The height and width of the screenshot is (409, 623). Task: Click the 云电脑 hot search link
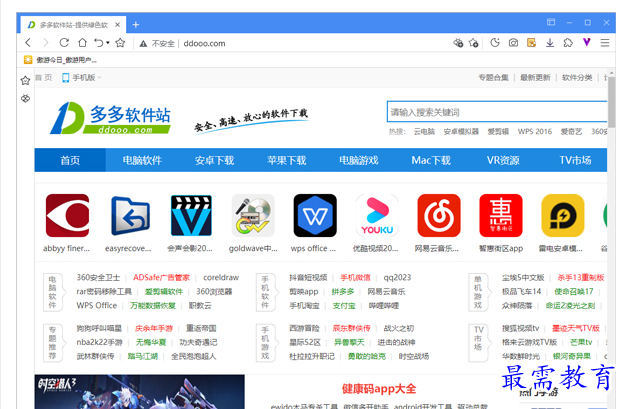[x=424, y=132]
